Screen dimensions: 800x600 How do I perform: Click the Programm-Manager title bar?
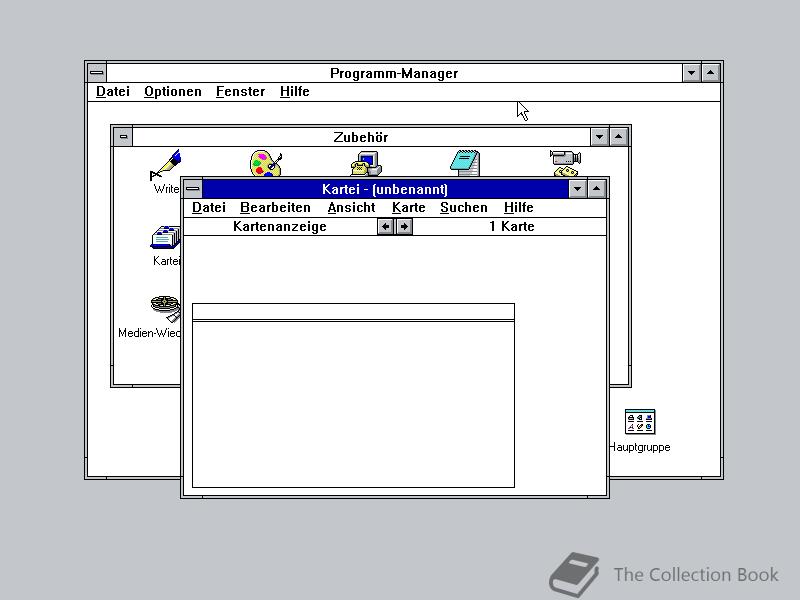tap(394, 73)
